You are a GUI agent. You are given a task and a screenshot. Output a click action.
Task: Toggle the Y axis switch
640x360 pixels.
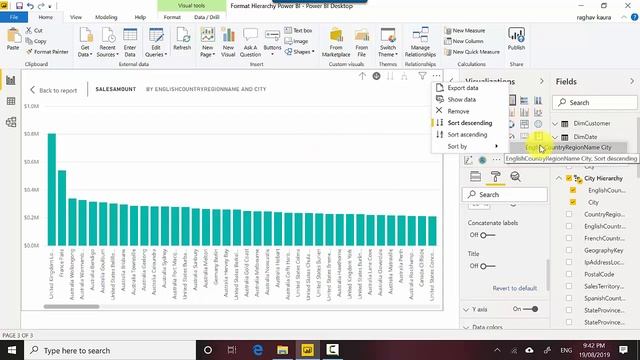pyautogui.click(x=531, y=309)
